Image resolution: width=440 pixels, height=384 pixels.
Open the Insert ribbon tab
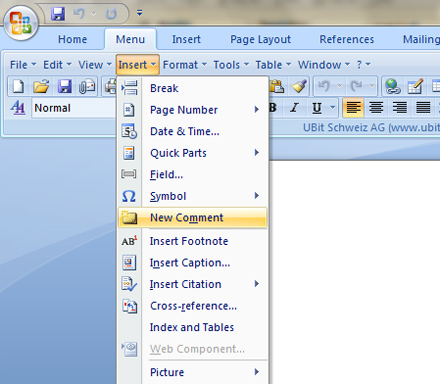(x=186, y=39)
